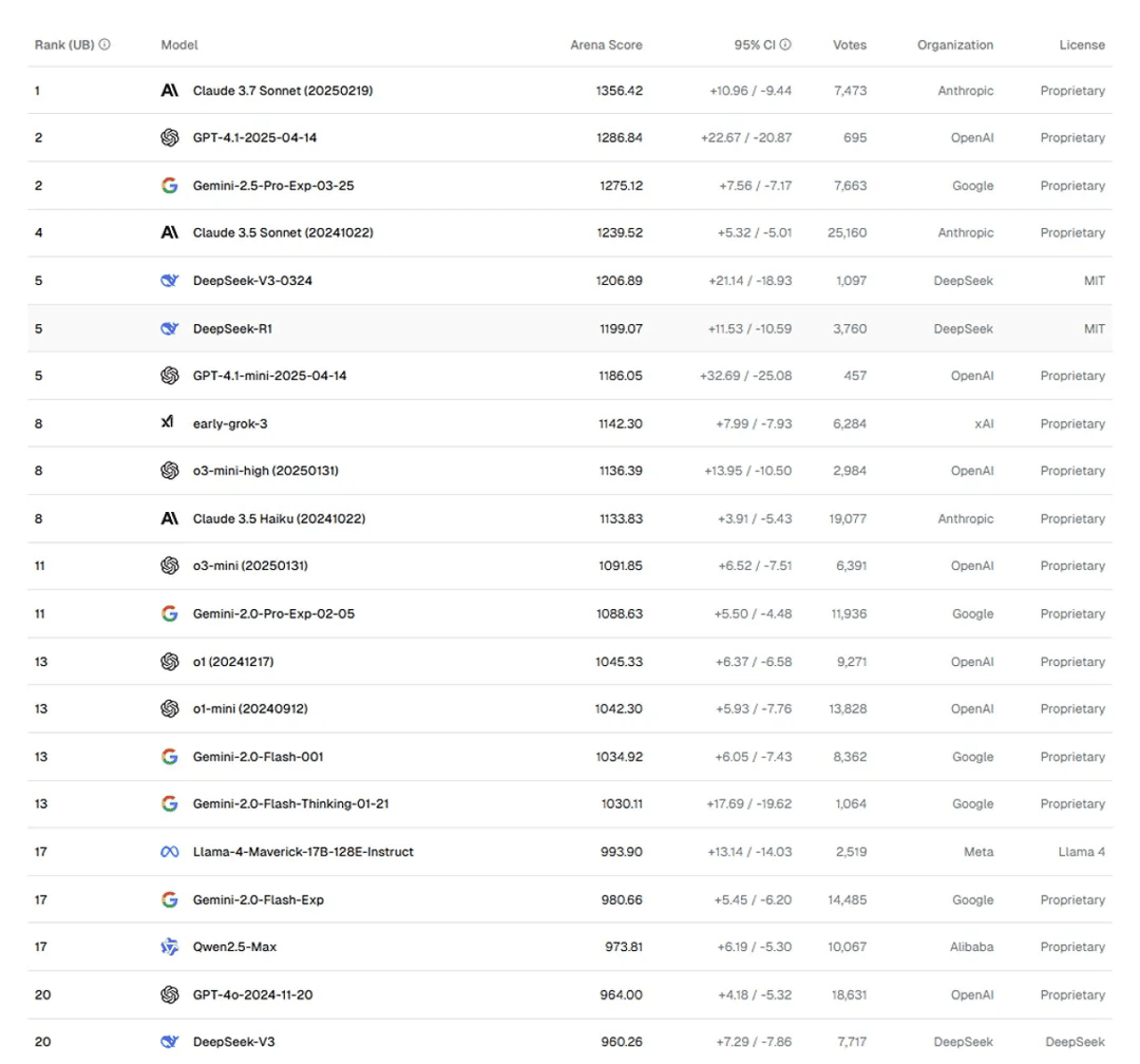Select the Arena Score value 964.00
The height and width of the screenshot is (1064, 1140).
(x=621, y=995)
